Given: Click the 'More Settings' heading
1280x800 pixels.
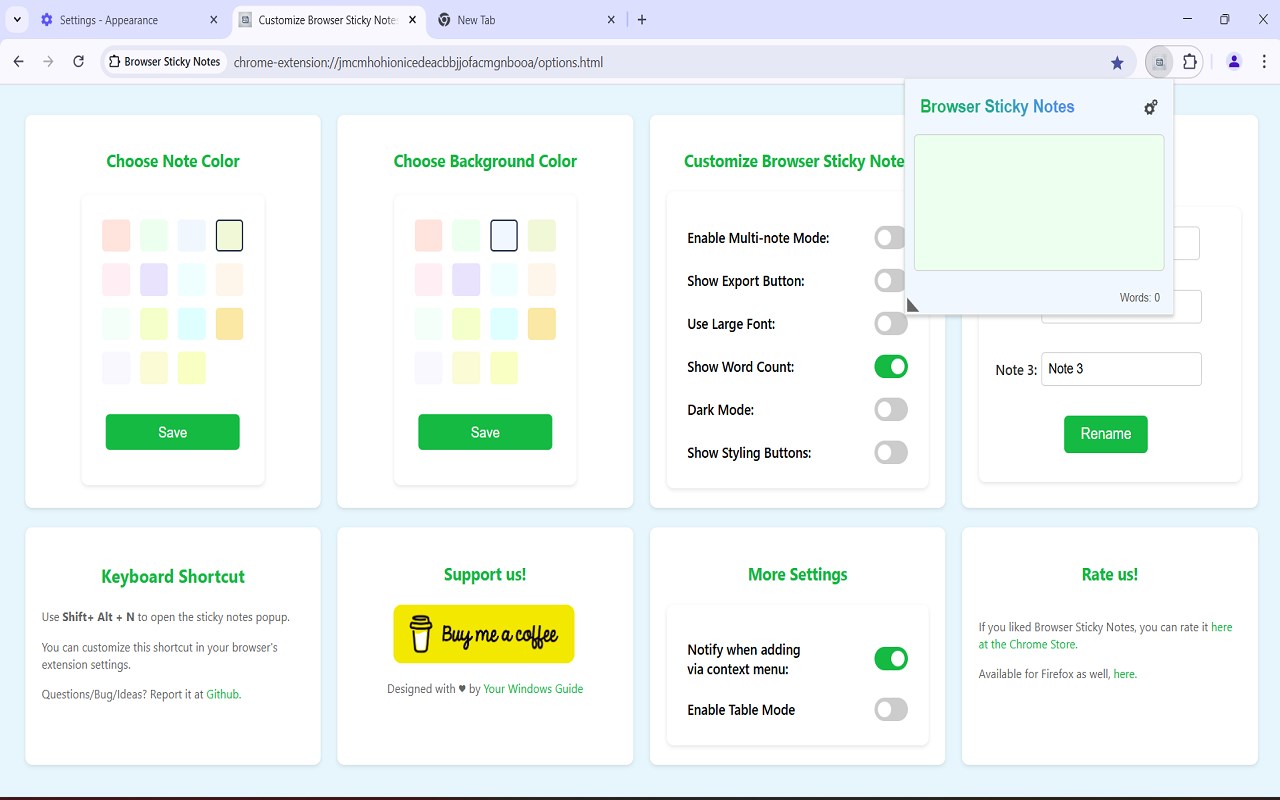Looking at the screenshot, I should [x=798, y=575].
